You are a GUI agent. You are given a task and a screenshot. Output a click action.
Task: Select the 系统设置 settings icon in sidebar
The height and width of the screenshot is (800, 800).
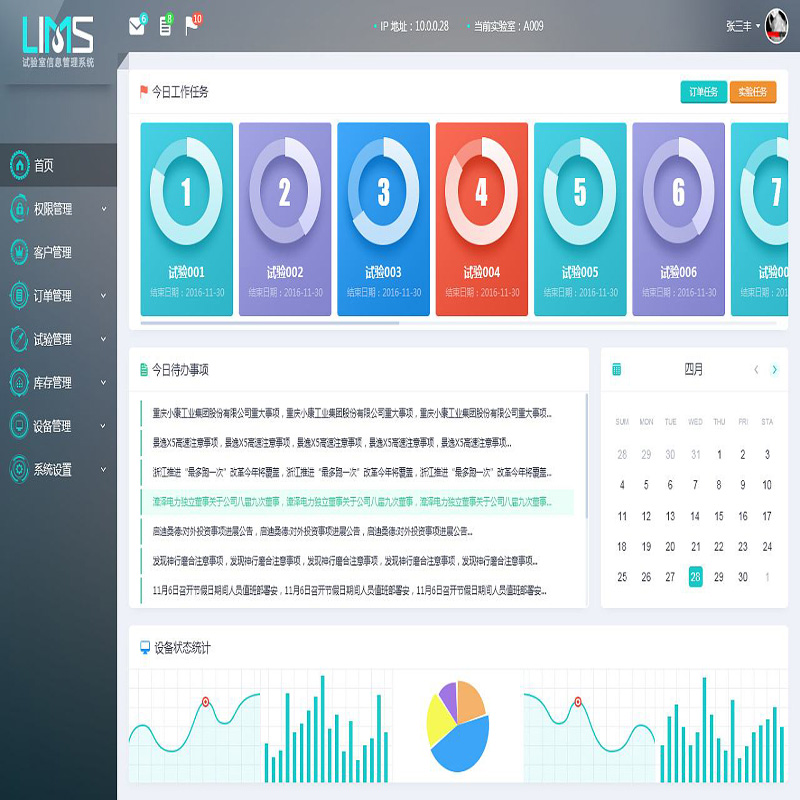(21, 469)
